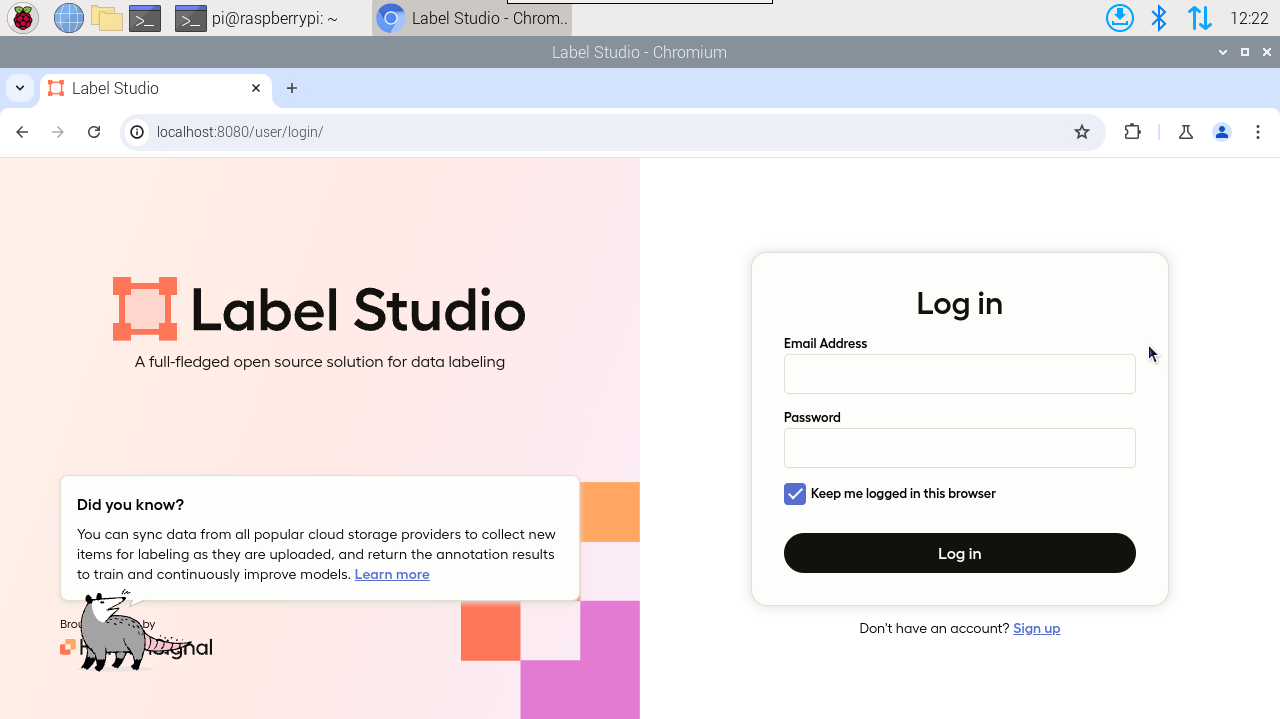Launch the first terminal icon in taskbar
The width and height of the screenshot is (1280, 719).
coord(145,18)
